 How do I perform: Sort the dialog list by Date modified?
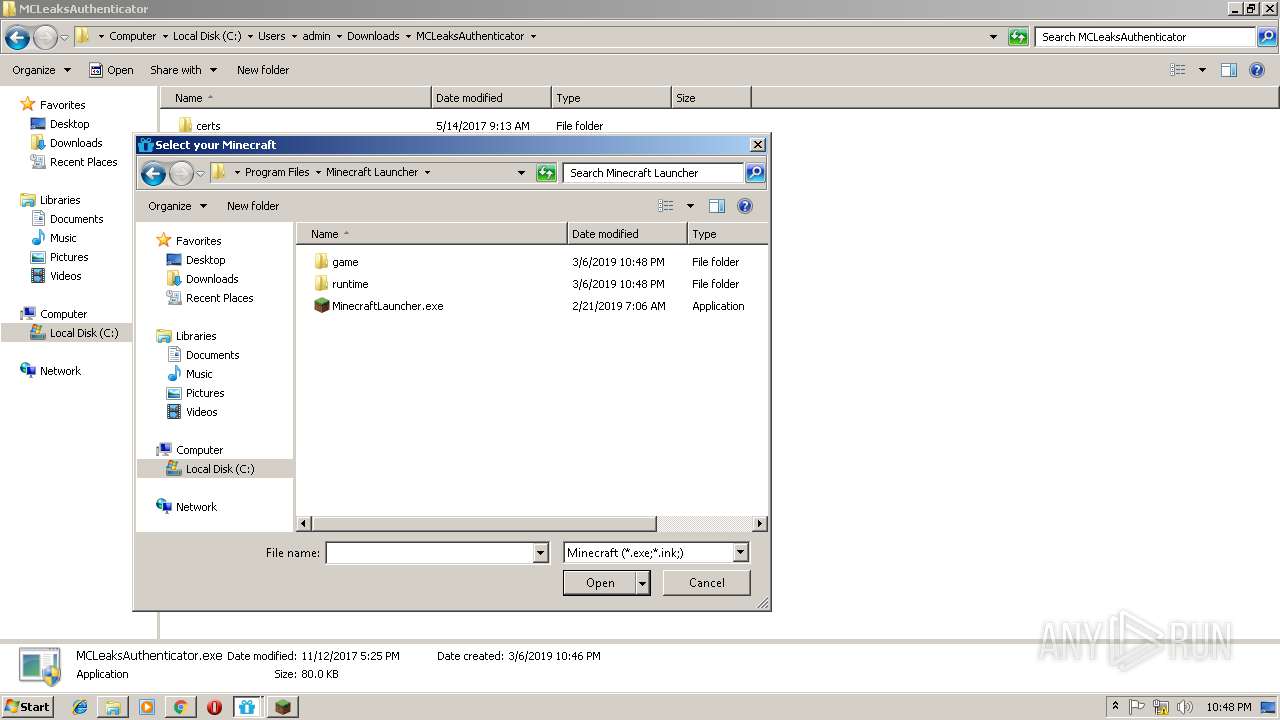tap(627, 234)
